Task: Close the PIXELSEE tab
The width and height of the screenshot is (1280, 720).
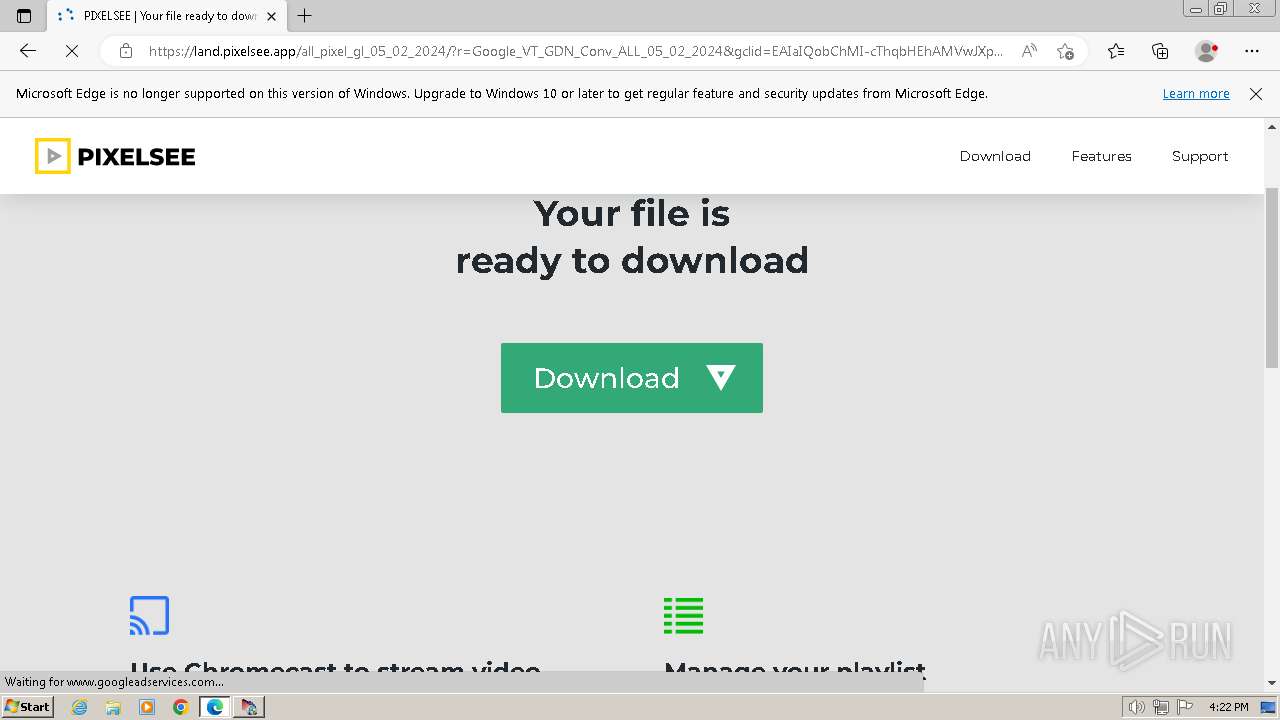Action: point(271,16)
